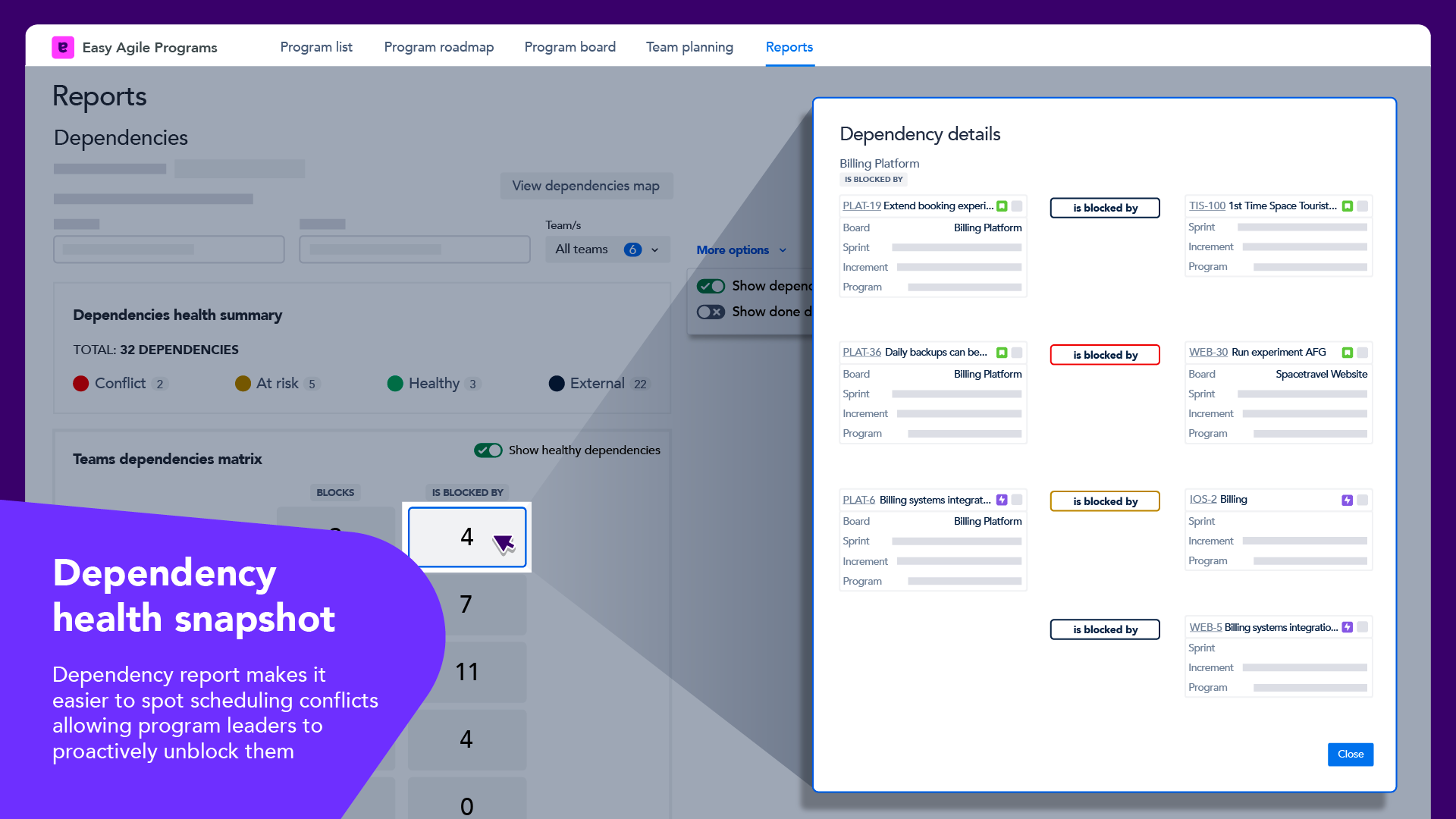The width and height of the screenshot is (1456, 819).
Task: Open the More options dropdown
Action: [740, 249]
